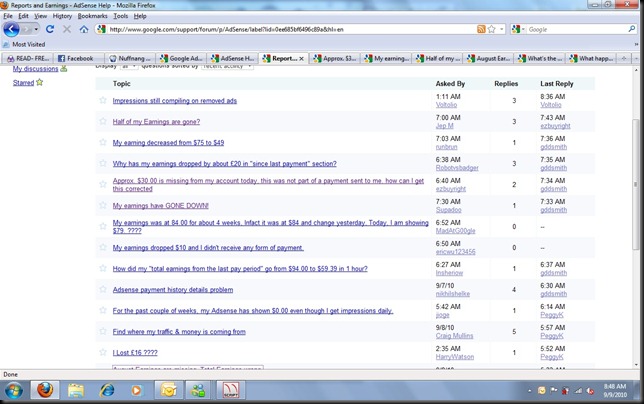Click the Windows Start button
Image resolution: width=644 pixels, height=404 pixels.
pos(12,390)
